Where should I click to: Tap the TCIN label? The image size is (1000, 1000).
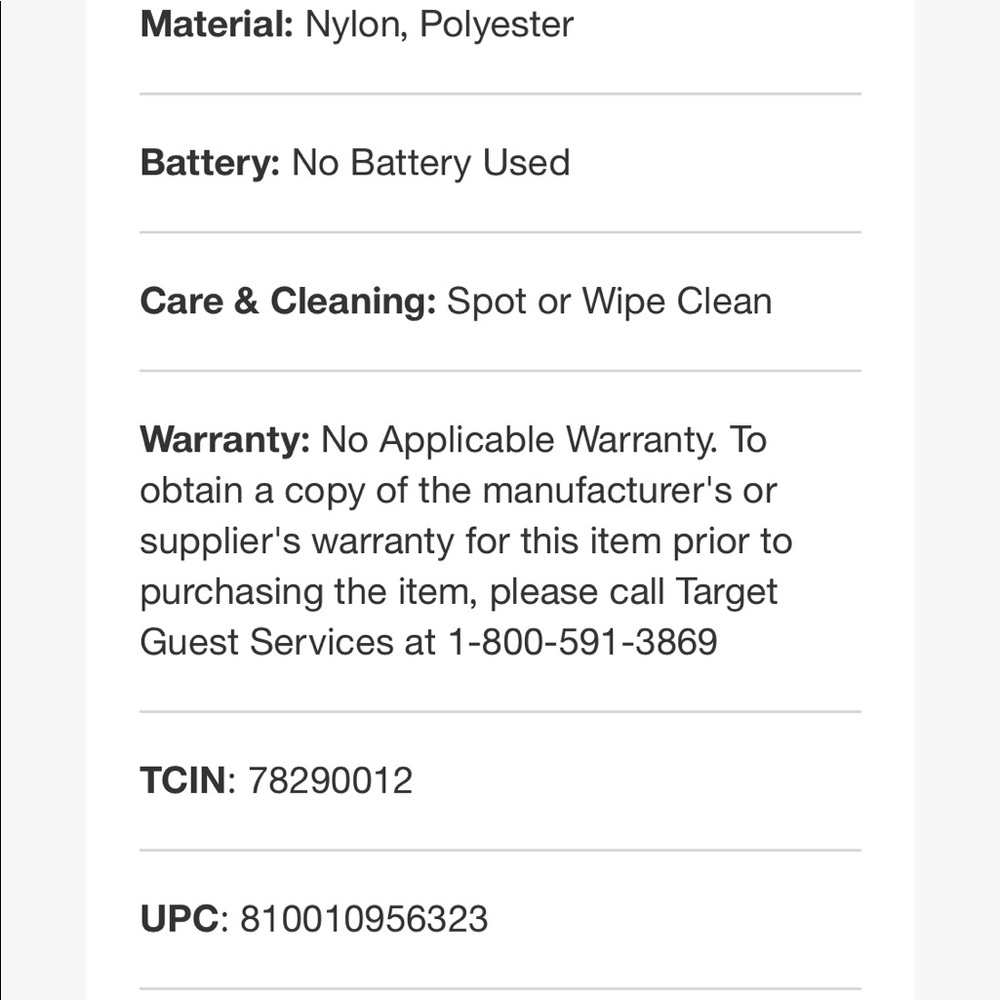pyautogui.click(x=183, y=780)
